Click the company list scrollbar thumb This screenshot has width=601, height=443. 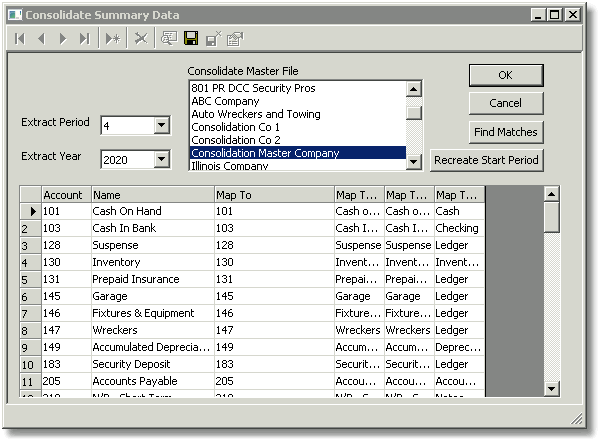click(x=414, y=113)
